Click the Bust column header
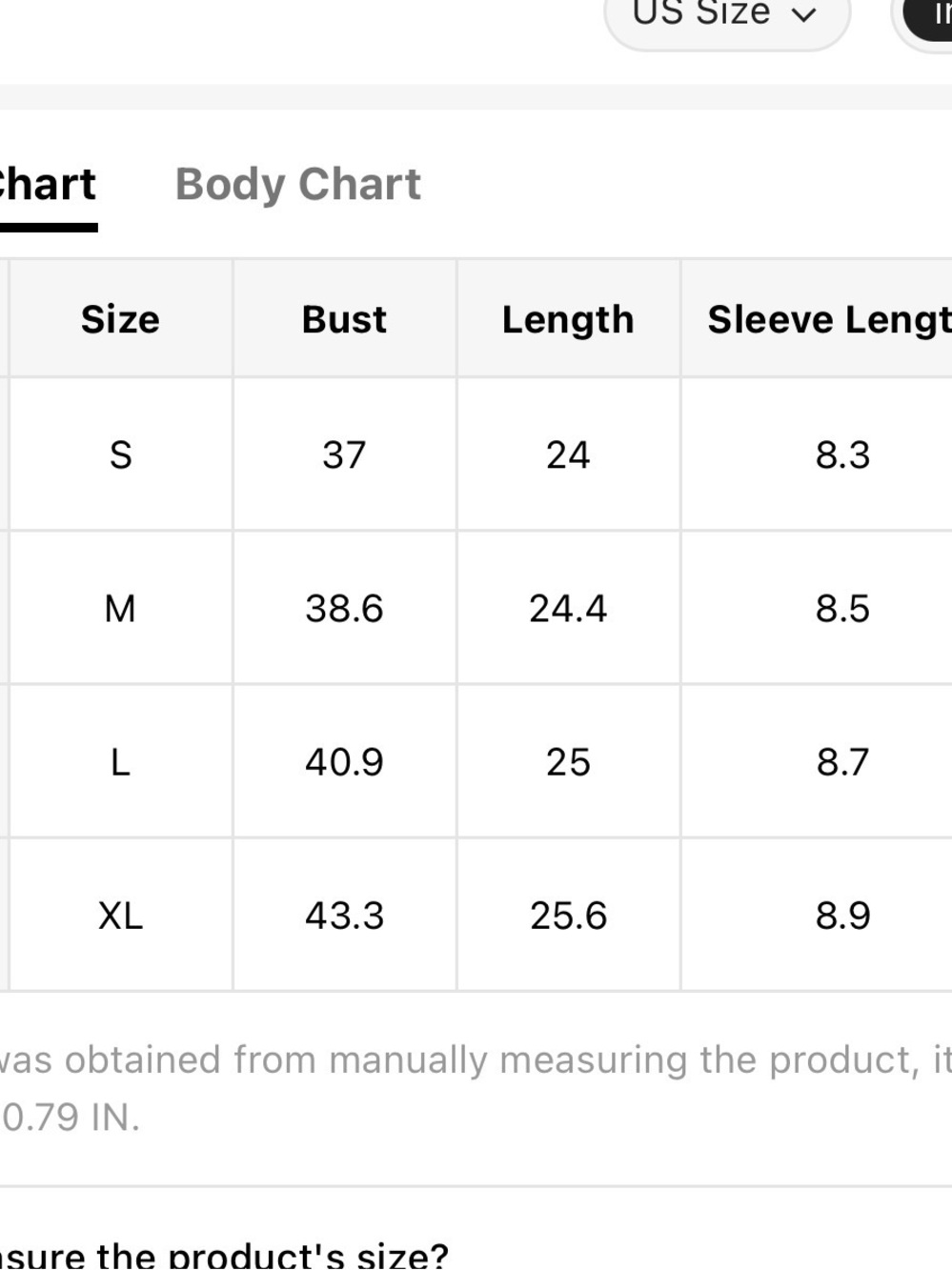952x1270 pixels. point(344,319)
